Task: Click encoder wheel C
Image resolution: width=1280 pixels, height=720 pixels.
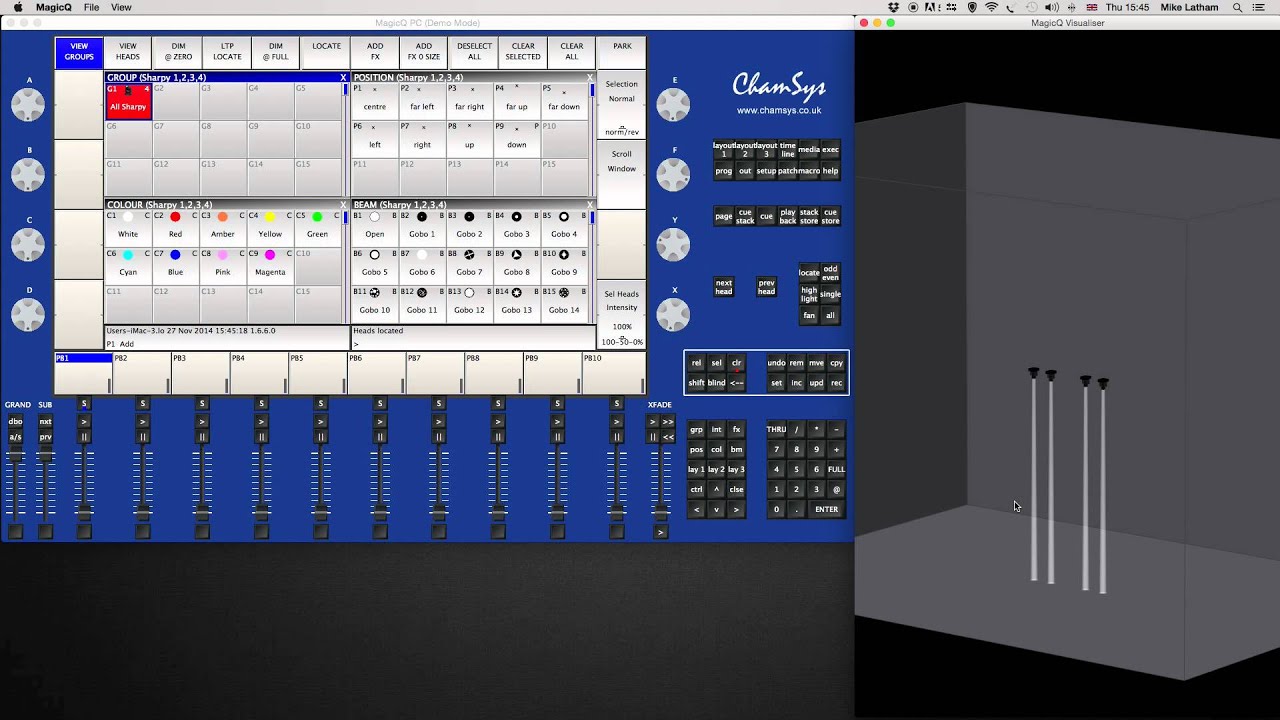Action: pos(28,244)
